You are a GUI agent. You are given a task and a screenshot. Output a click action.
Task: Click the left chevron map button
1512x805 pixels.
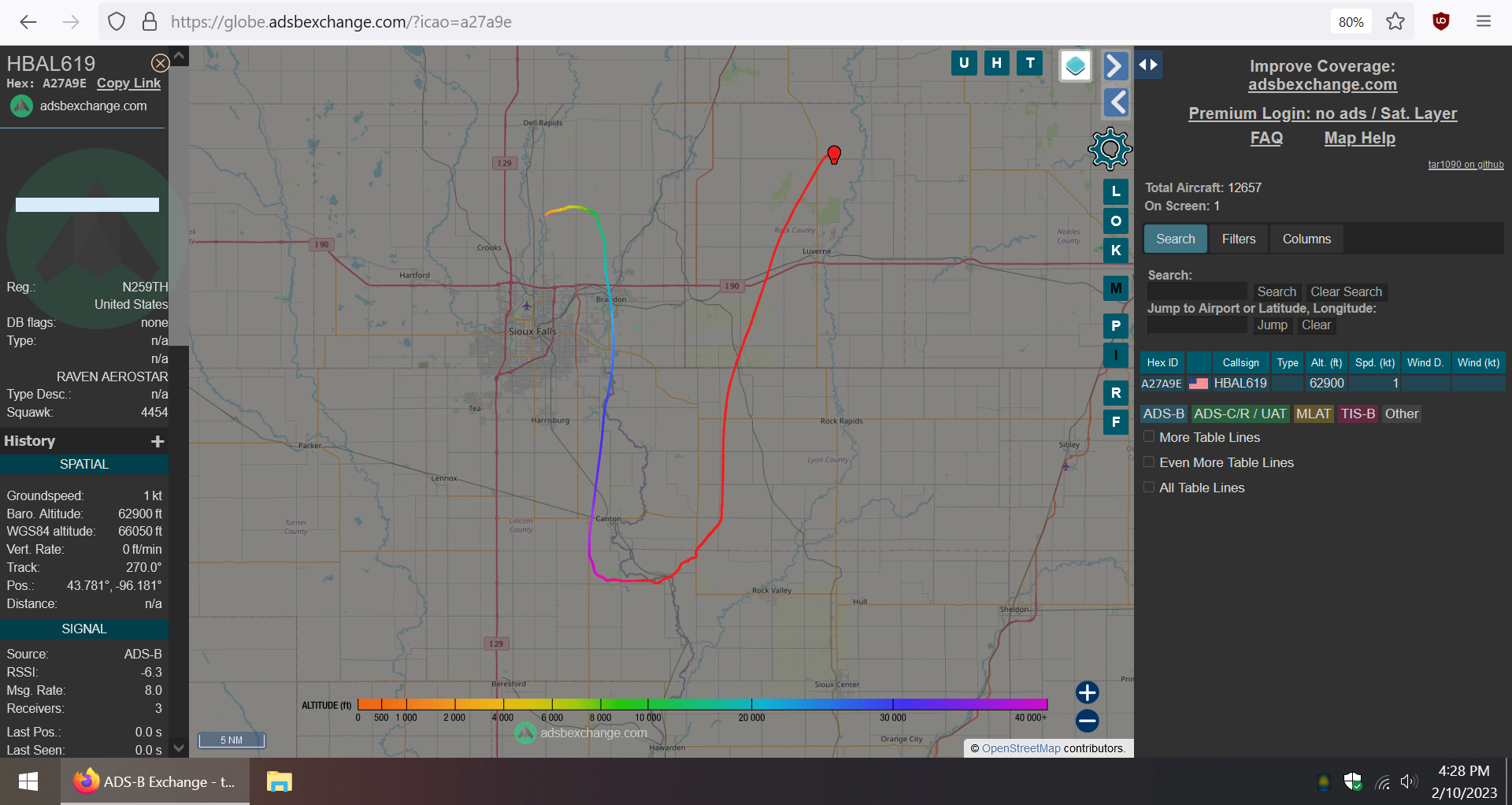coord(1115,102)
